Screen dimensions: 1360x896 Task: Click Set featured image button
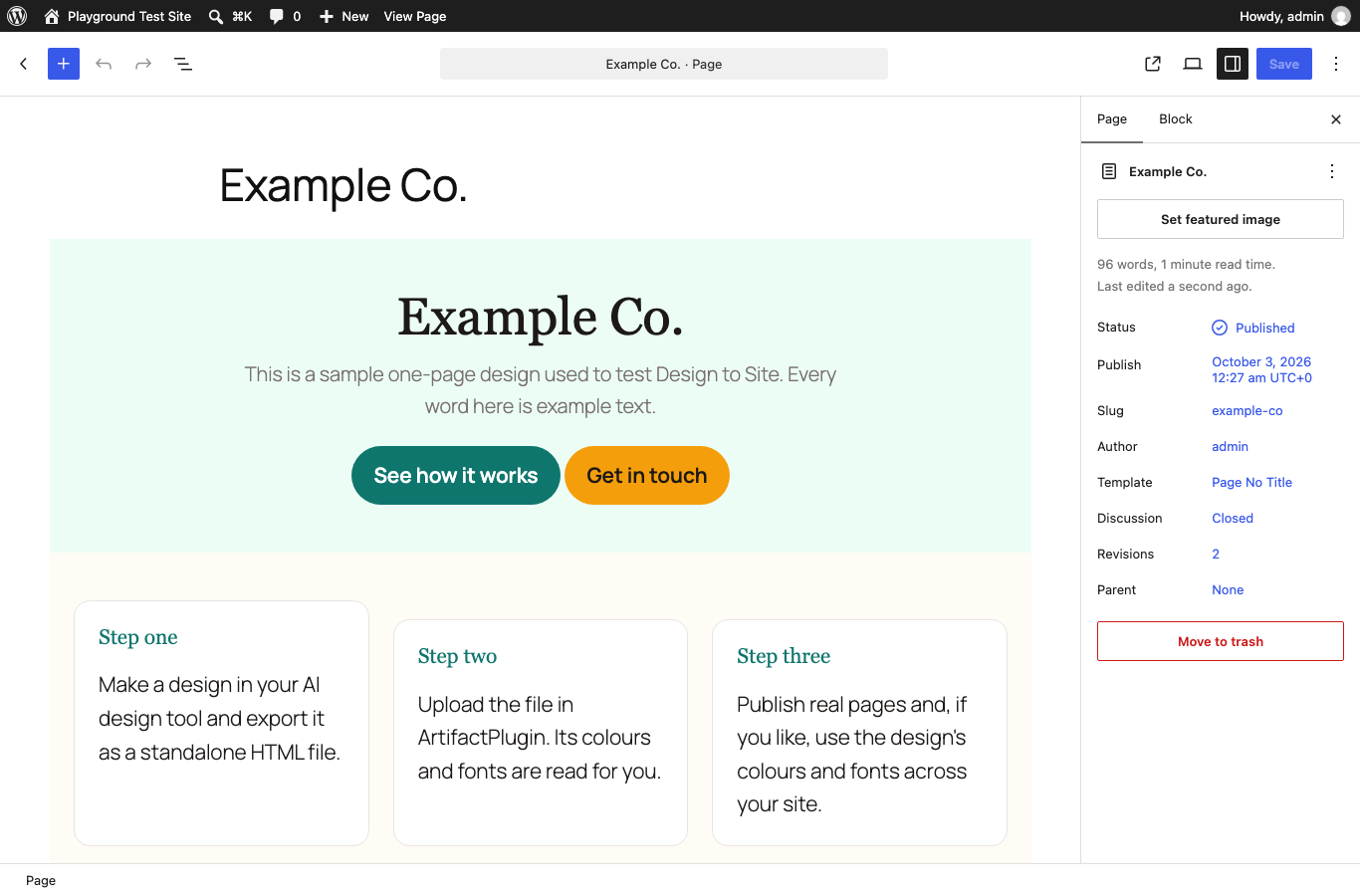coord(1221,219)
